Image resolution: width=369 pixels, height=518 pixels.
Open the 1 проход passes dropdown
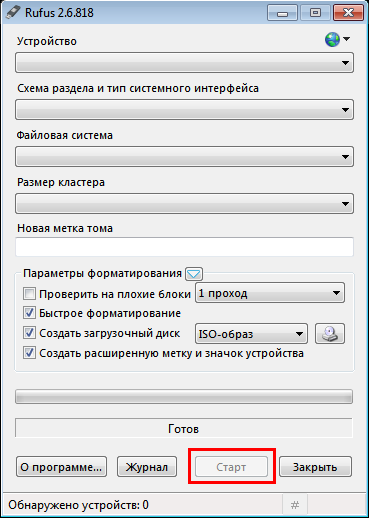(x=270, y=293)
